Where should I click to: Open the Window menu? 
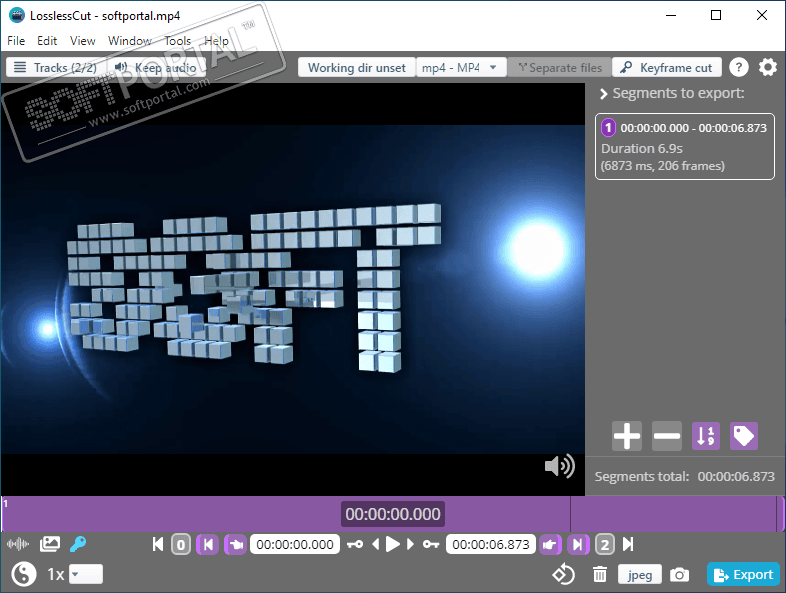tap(130, 41)
